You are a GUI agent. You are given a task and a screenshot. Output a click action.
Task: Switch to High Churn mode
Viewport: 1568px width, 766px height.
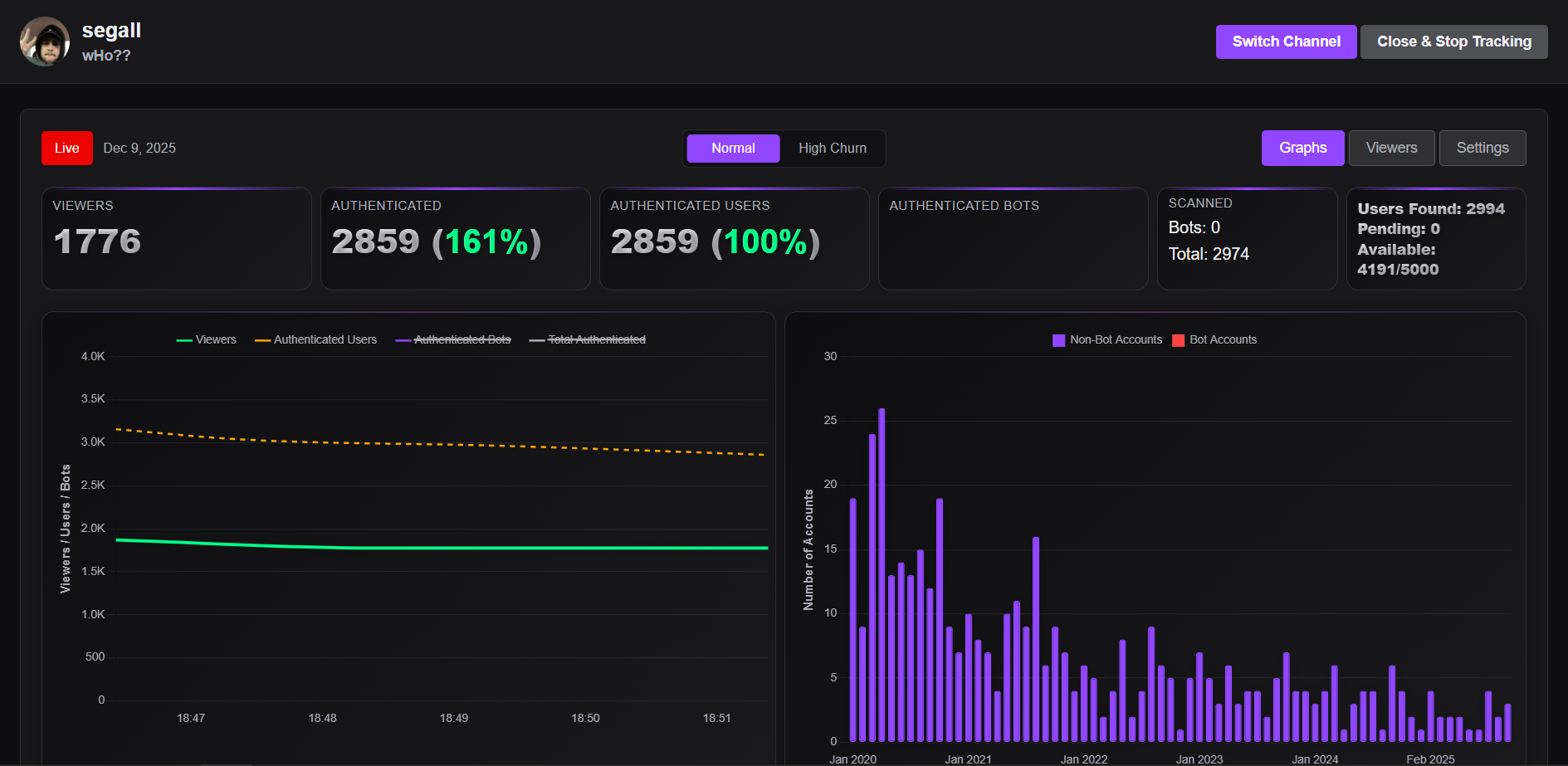coord(832,149)
